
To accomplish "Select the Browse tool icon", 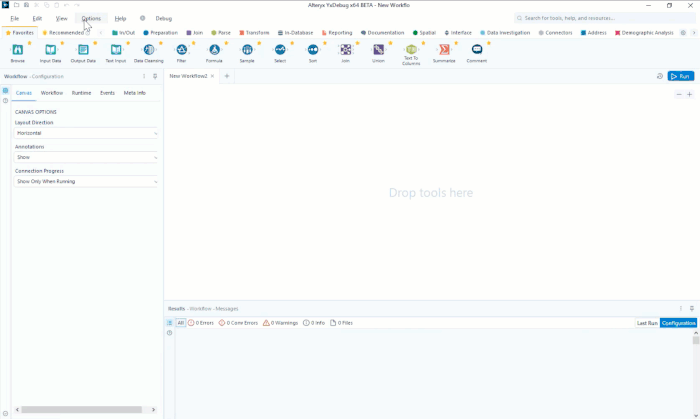I will (18, 50).
